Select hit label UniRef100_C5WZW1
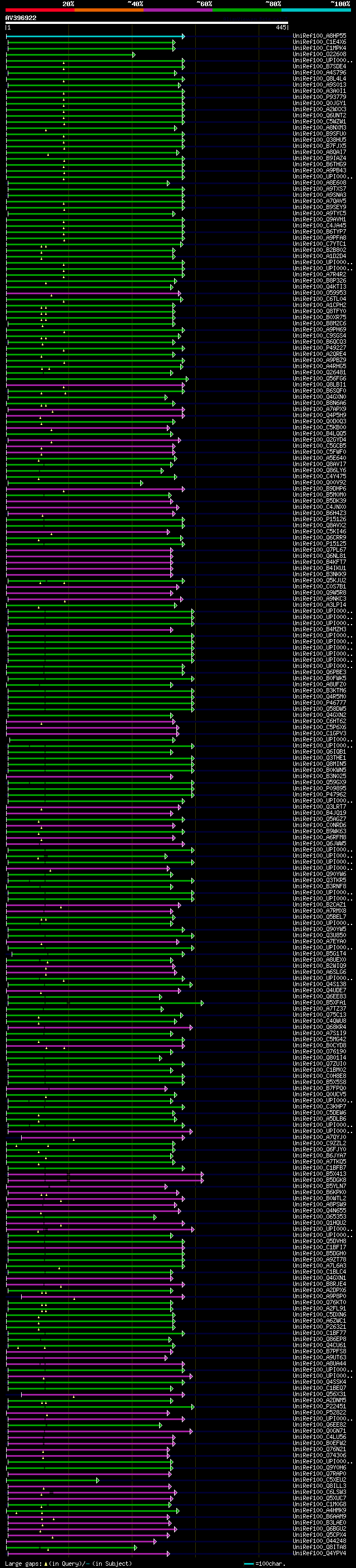This screenshot has width=356, height=1568. point(319,122)
